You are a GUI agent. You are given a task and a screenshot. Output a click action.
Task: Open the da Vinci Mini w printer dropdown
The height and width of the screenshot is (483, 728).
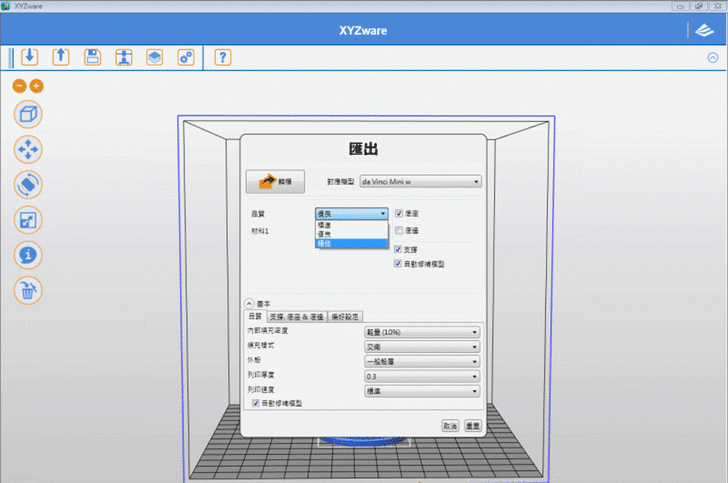(421, 182)
